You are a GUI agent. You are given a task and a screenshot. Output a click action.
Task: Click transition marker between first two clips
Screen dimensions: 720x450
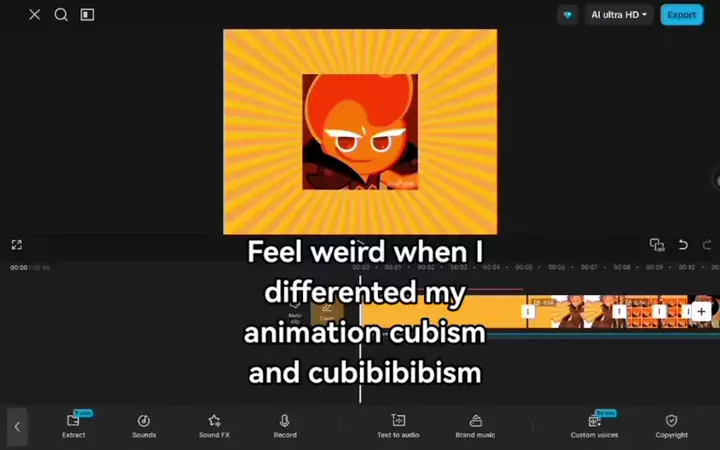tap(528, 312)
